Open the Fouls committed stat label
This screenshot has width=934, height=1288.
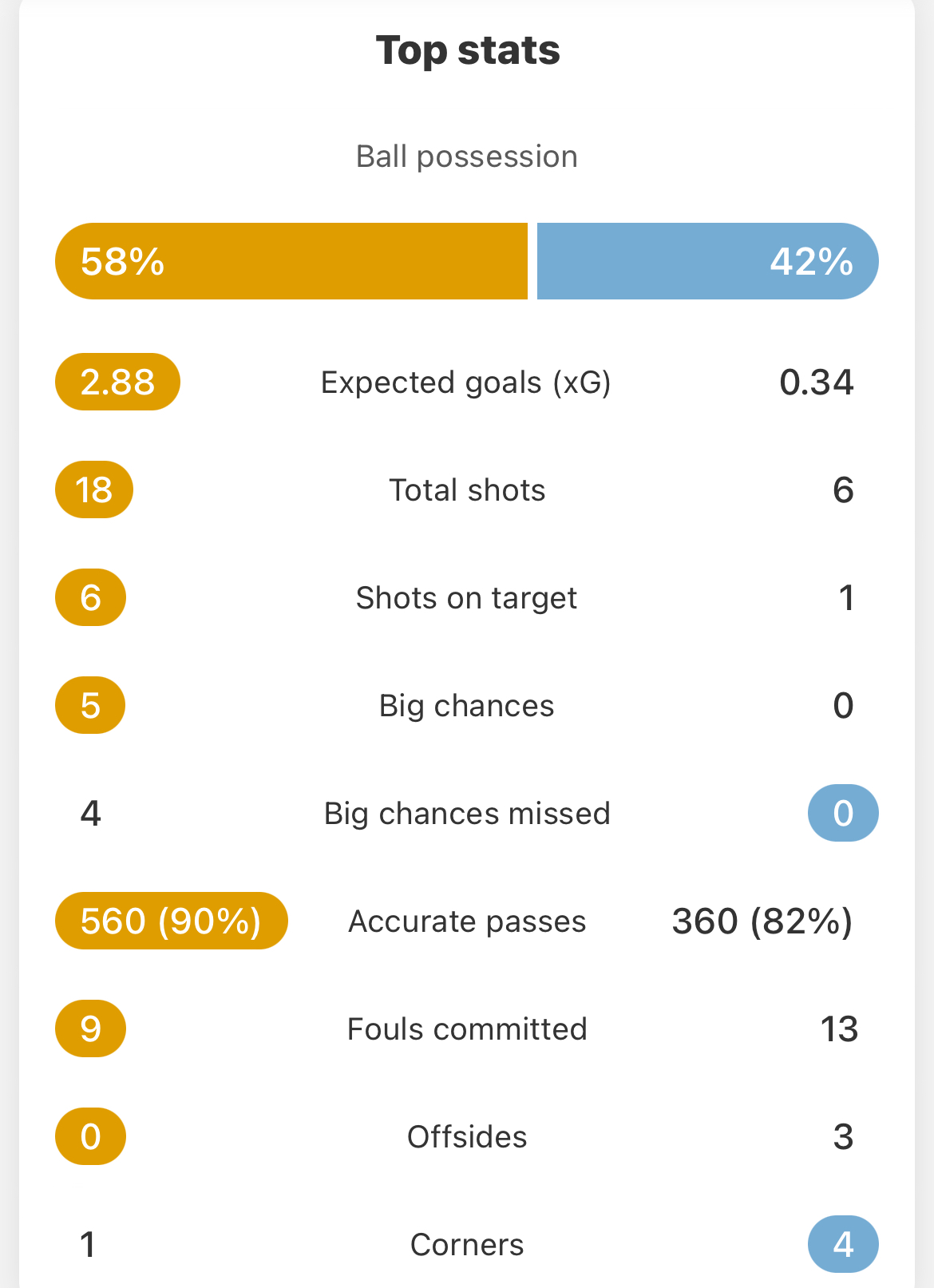467,1029
